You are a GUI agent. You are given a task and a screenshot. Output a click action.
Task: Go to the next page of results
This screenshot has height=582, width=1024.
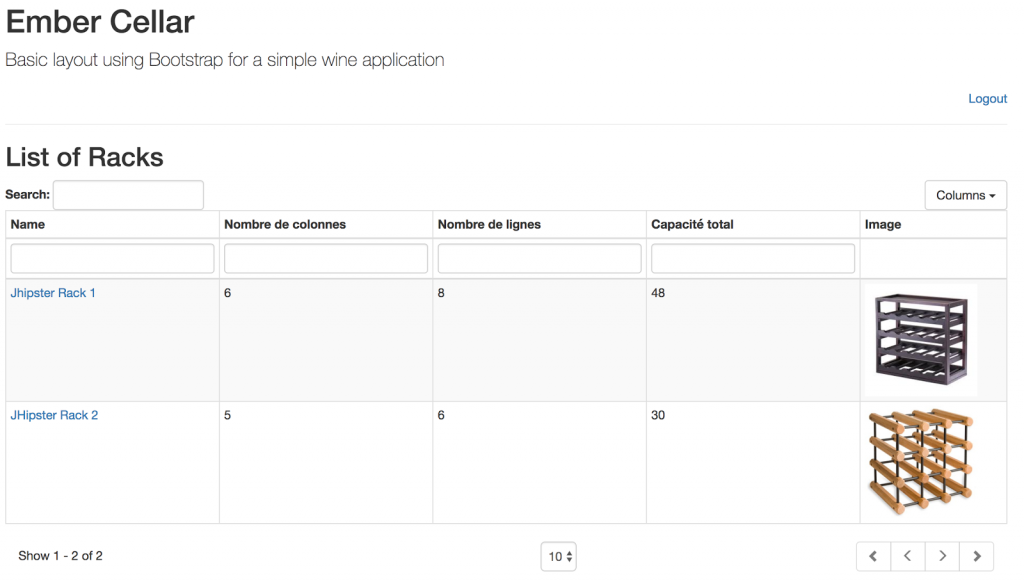(942, 556)
